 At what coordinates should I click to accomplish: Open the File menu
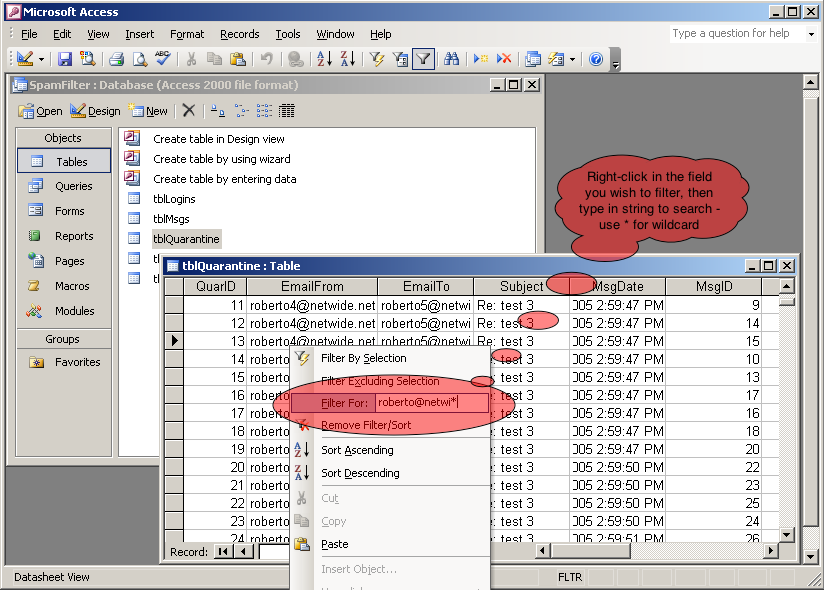click(x=29, y=34)
